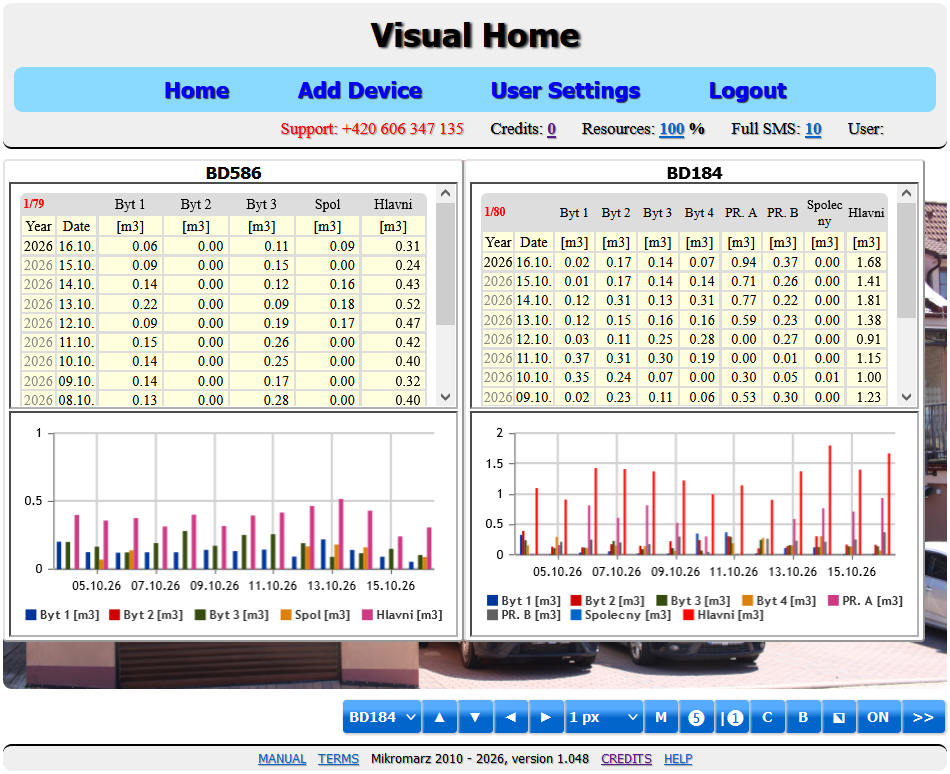
Task: Click the up arrow button in bottom toolbar
Action: 440,717
